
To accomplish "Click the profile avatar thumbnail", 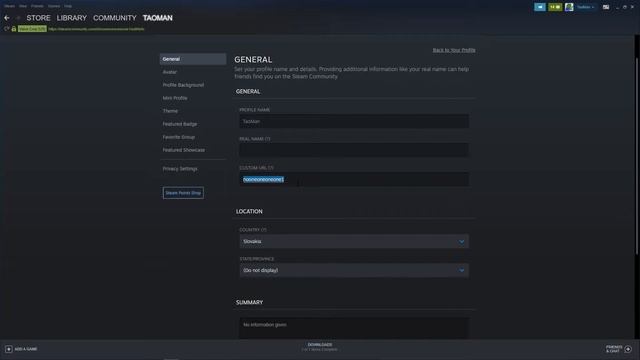I will click(569, 7).
